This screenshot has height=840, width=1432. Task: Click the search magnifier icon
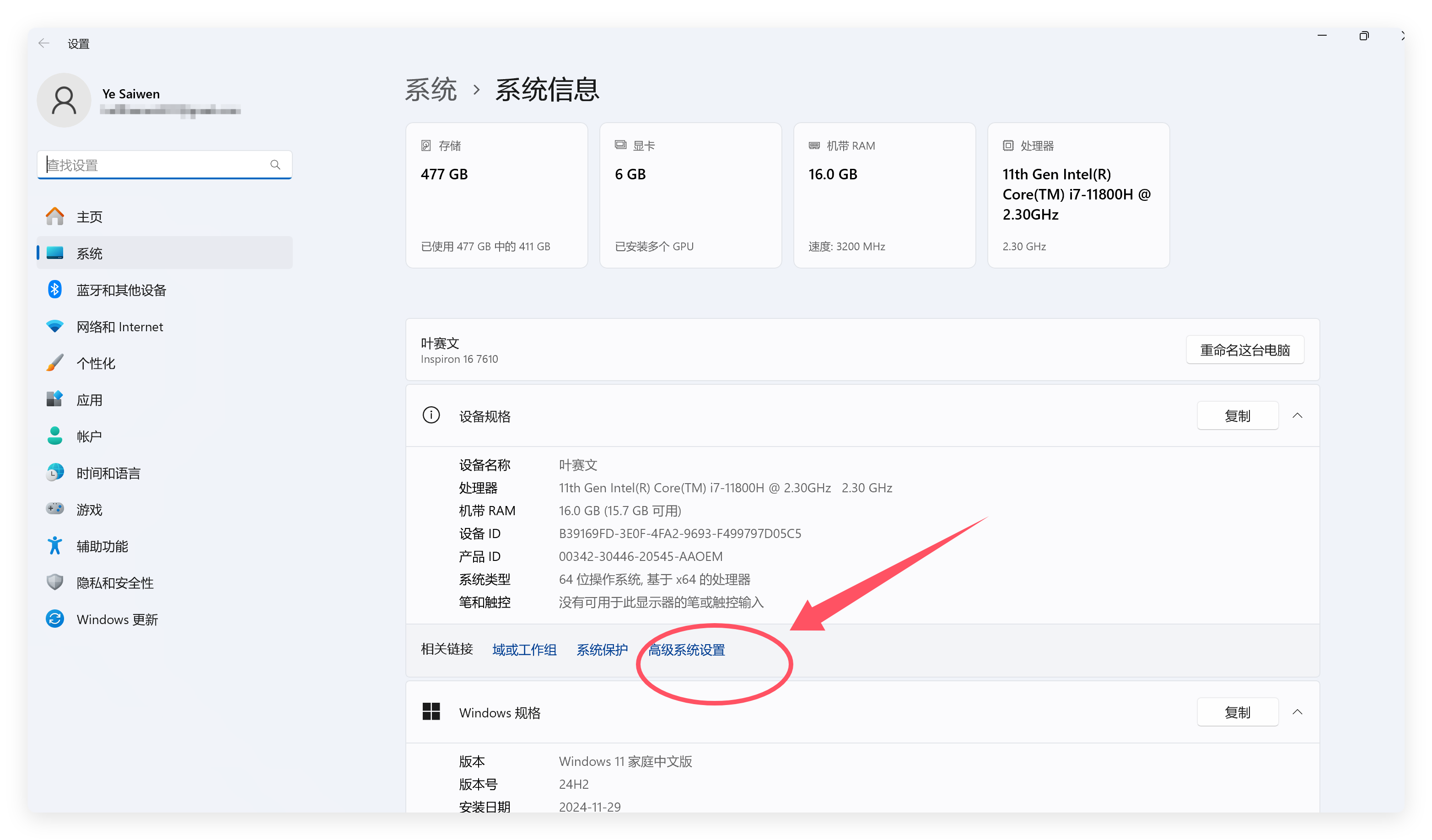coord(275,165)
